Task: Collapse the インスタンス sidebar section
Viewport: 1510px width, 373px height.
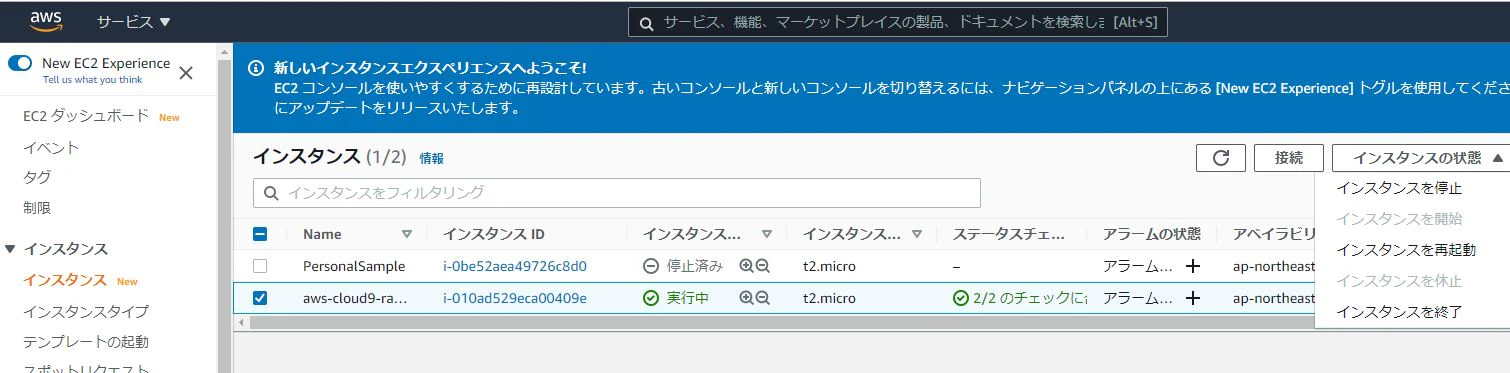Action: pyautogui.click(x=11, y=248)
